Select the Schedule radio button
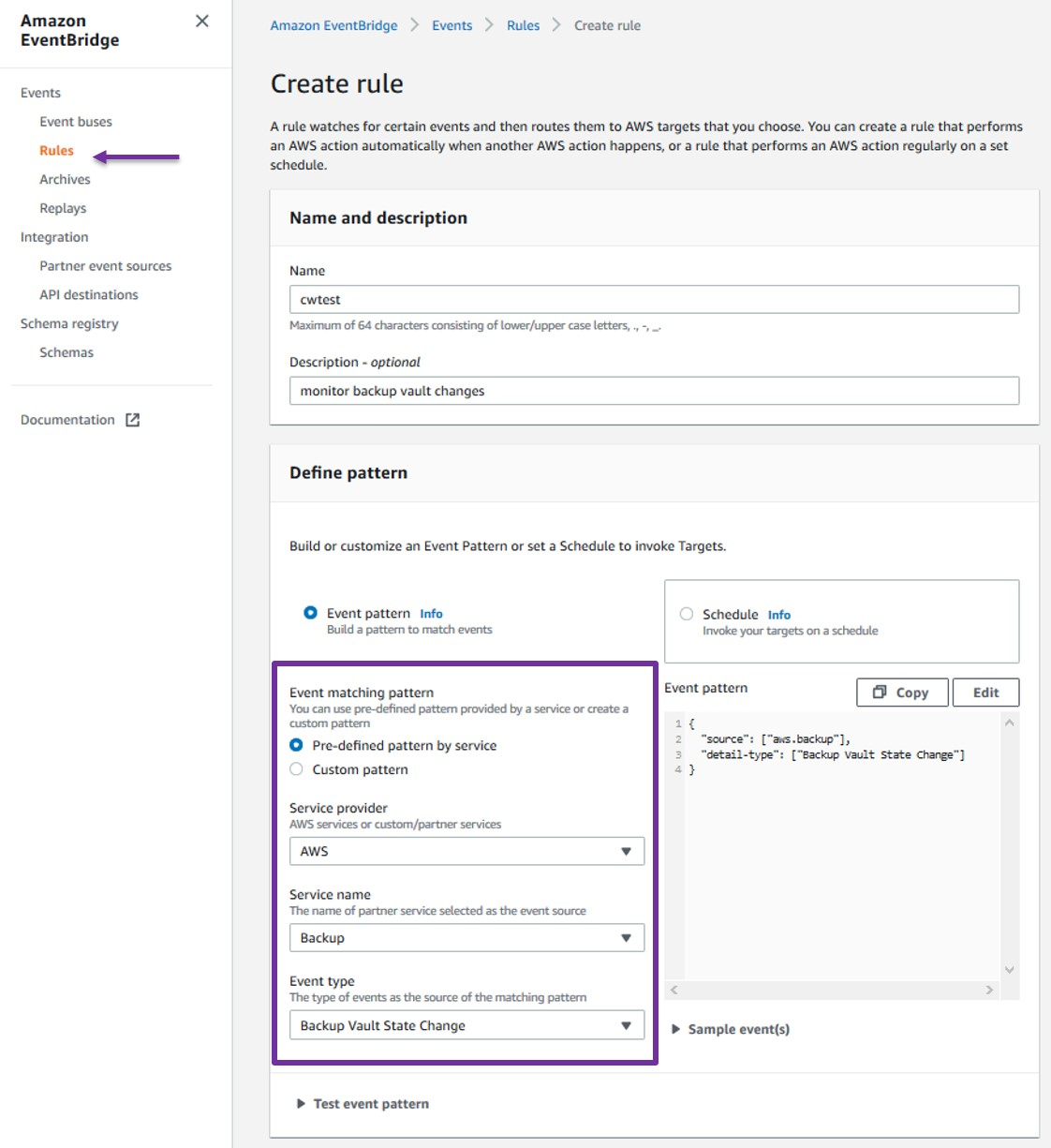 (687, 613)
